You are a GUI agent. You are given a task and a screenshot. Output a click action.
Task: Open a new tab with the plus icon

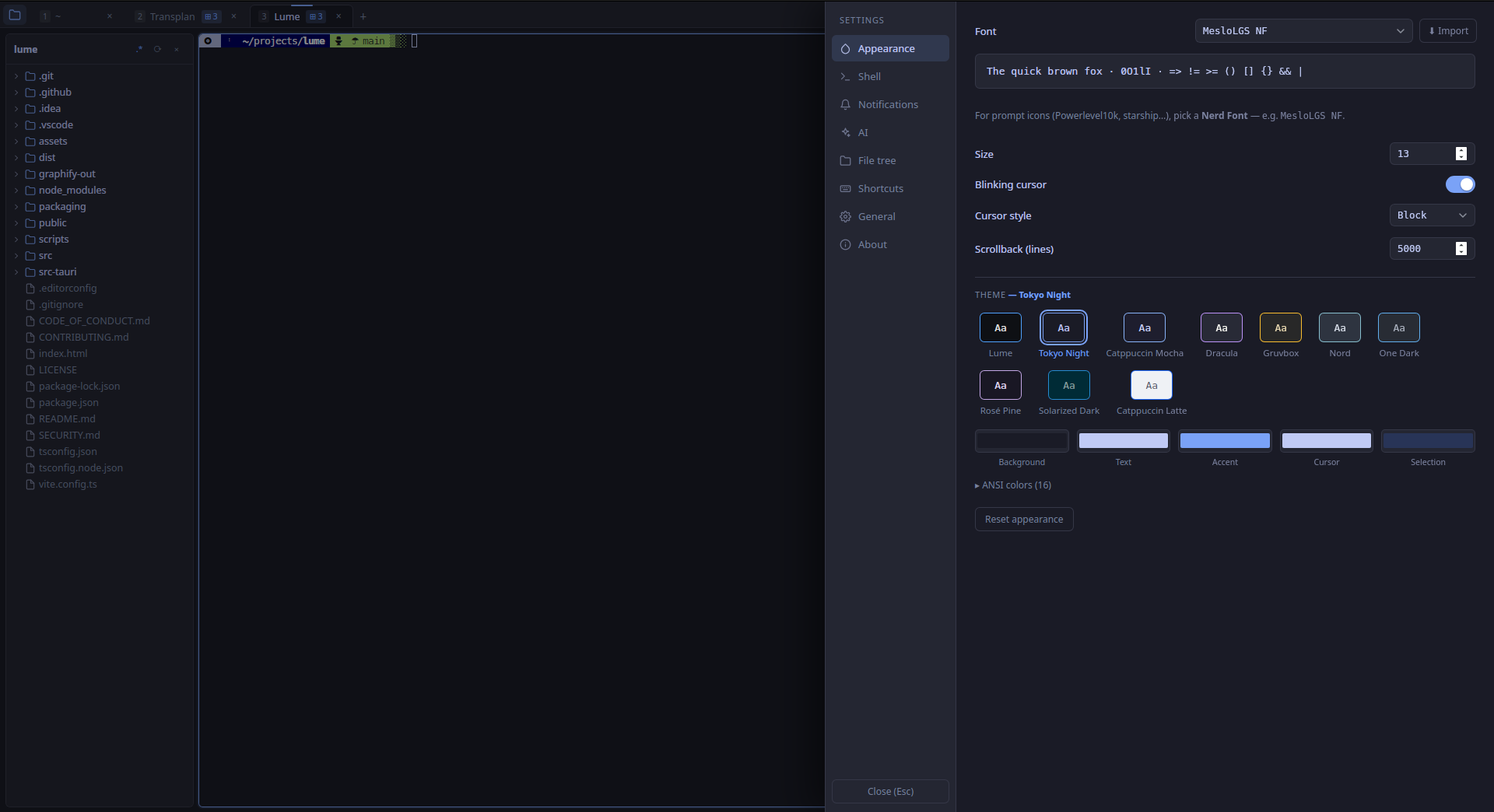[x=363, y=16]
